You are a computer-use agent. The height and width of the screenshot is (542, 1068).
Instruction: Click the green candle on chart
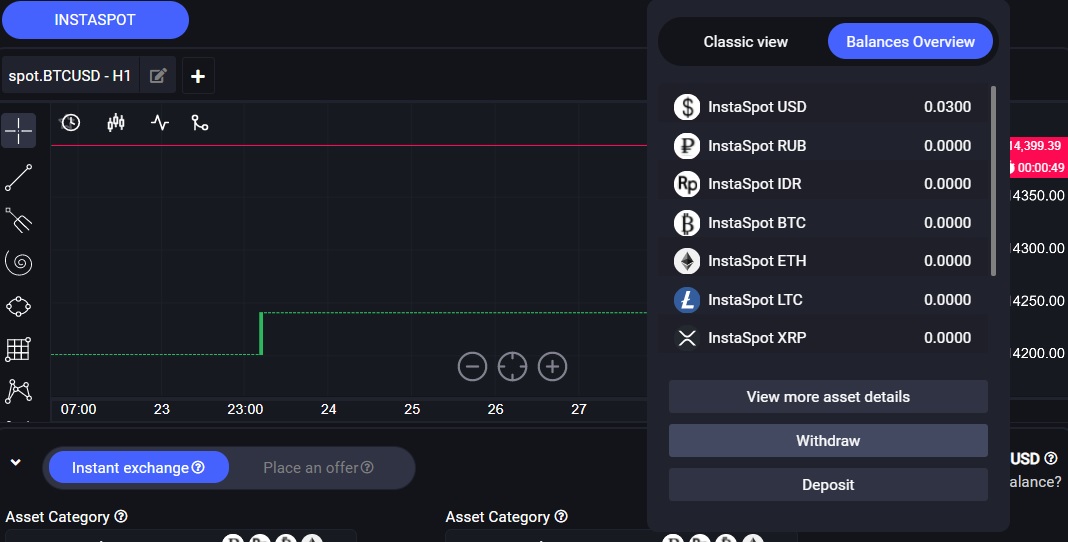(261, 334)
